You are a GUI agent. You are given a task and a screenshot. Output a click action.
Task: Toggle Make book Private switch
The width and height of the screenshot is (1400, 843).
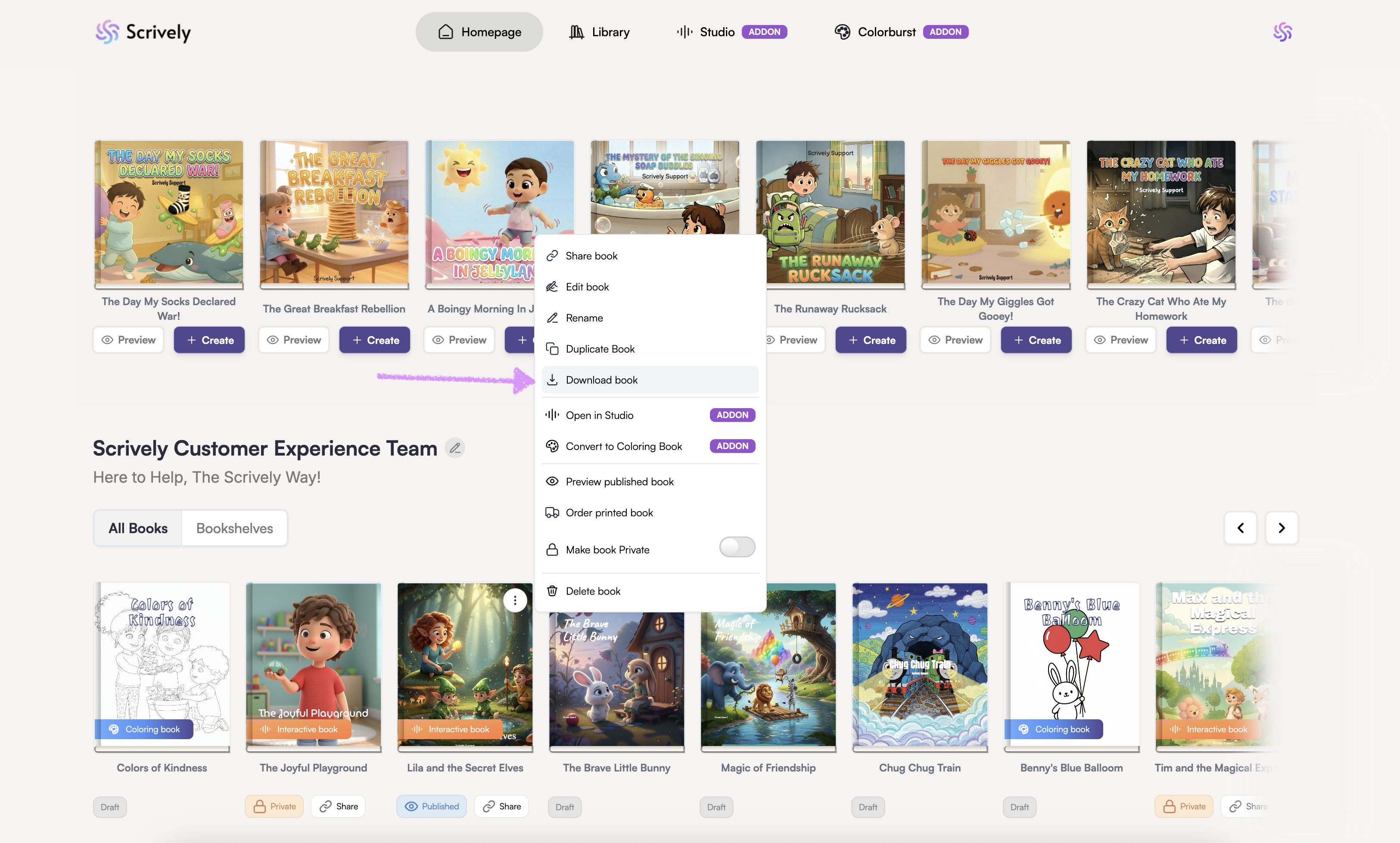click(x=736, y=547)
